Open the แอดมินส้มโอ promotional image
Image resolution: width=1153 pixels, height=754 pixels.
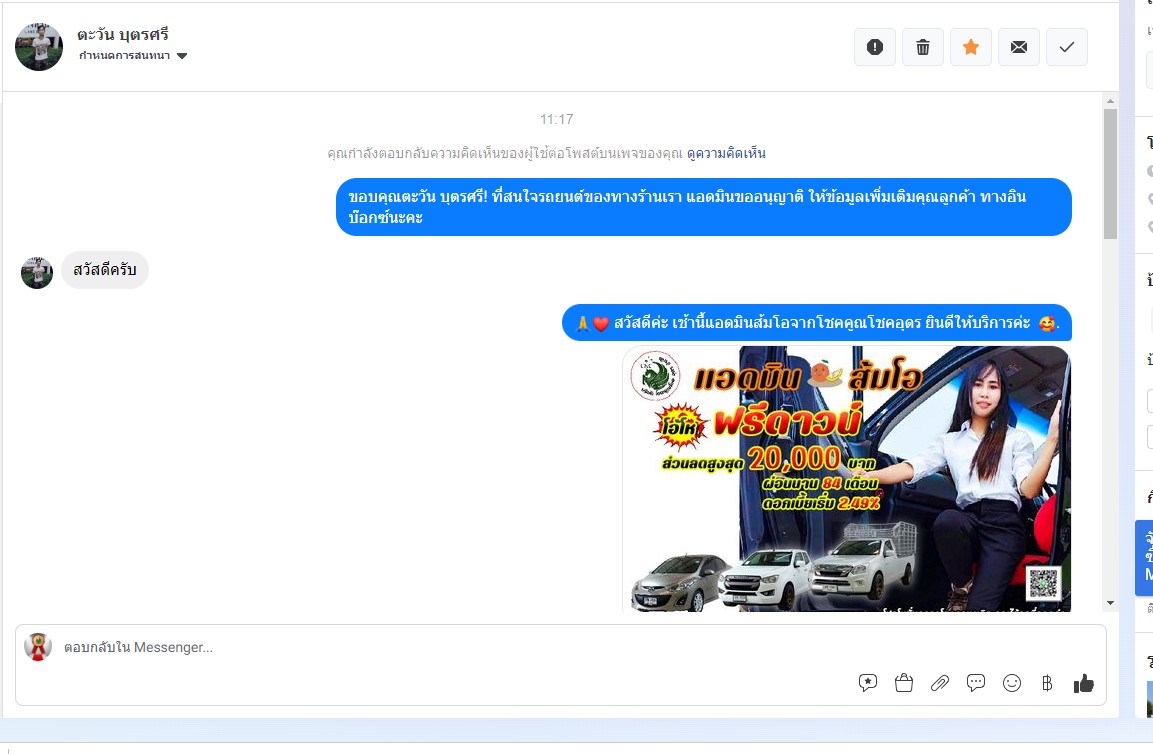pos(846,478)
